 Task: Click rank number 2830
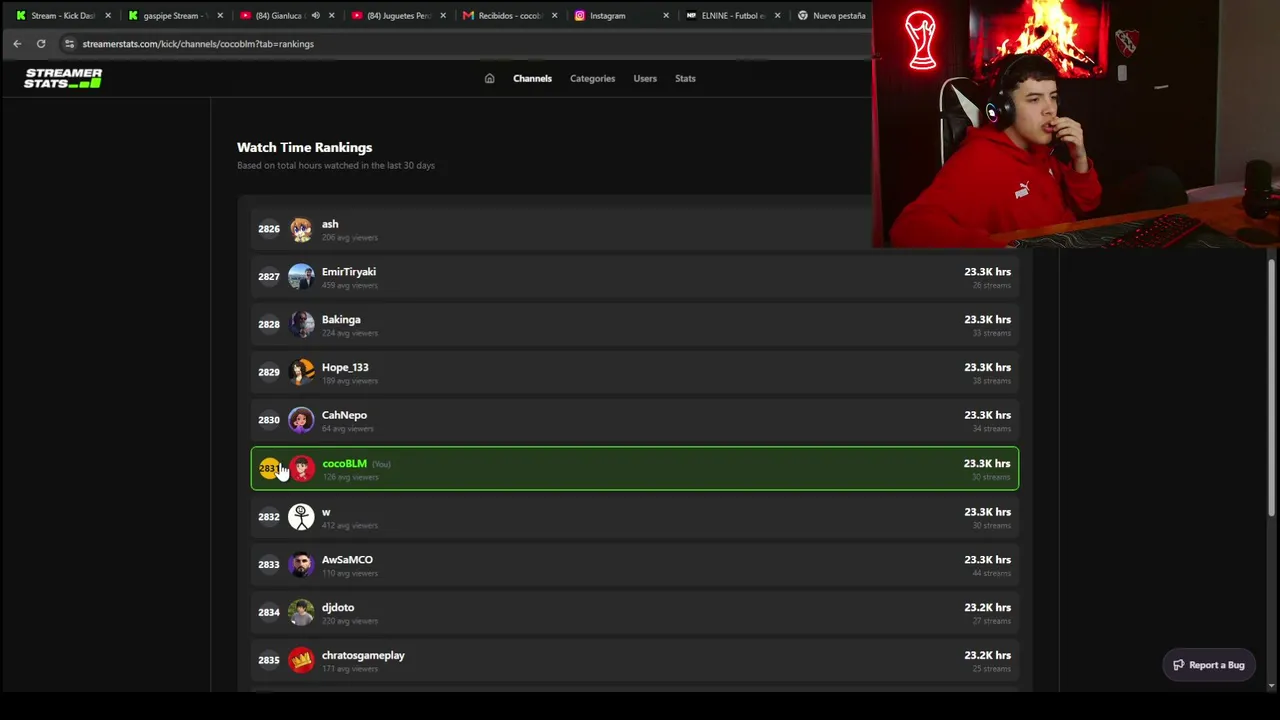pos(269,420)
